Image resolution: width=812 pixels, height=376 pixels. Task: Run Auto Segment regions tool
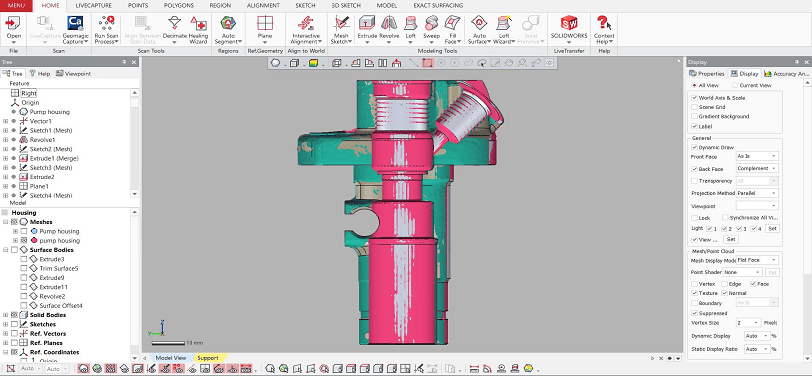point(228,30)
